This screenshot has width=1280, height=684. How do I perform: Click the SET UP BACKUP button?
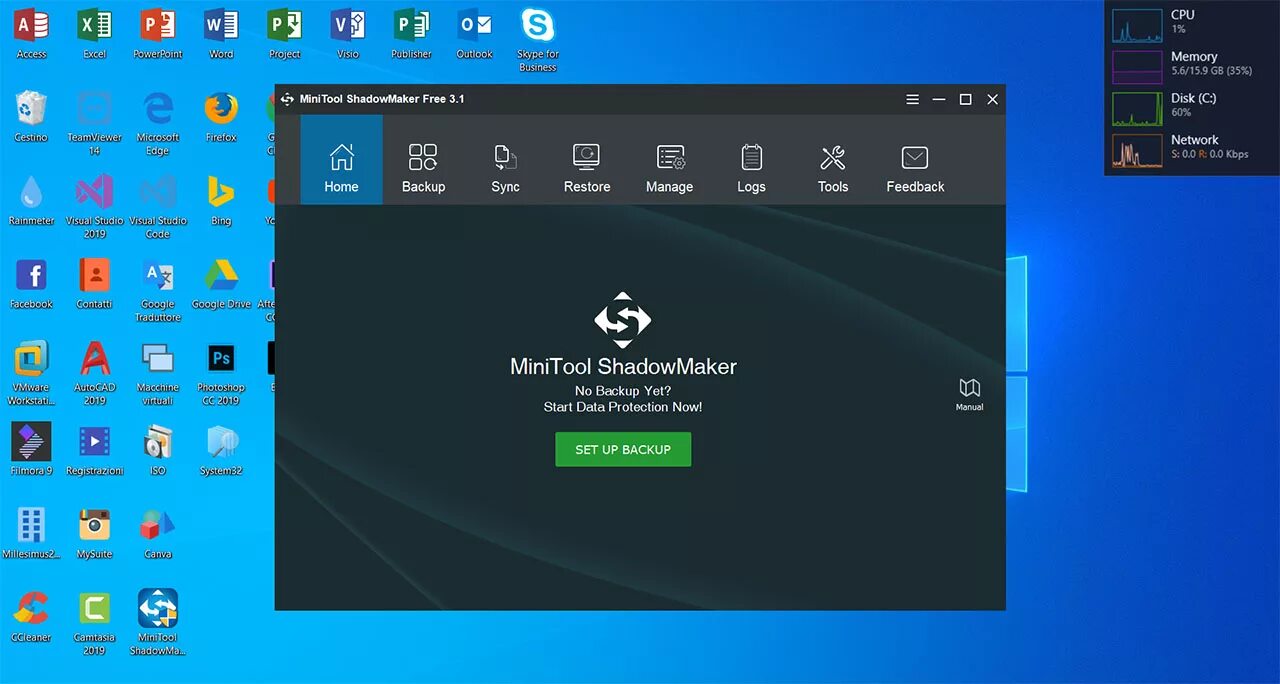coord(623,450)
